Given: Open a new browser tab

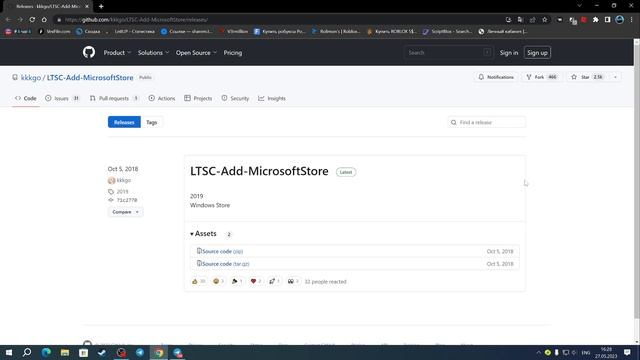Looking at the screenshot, I should click(101, 7).
